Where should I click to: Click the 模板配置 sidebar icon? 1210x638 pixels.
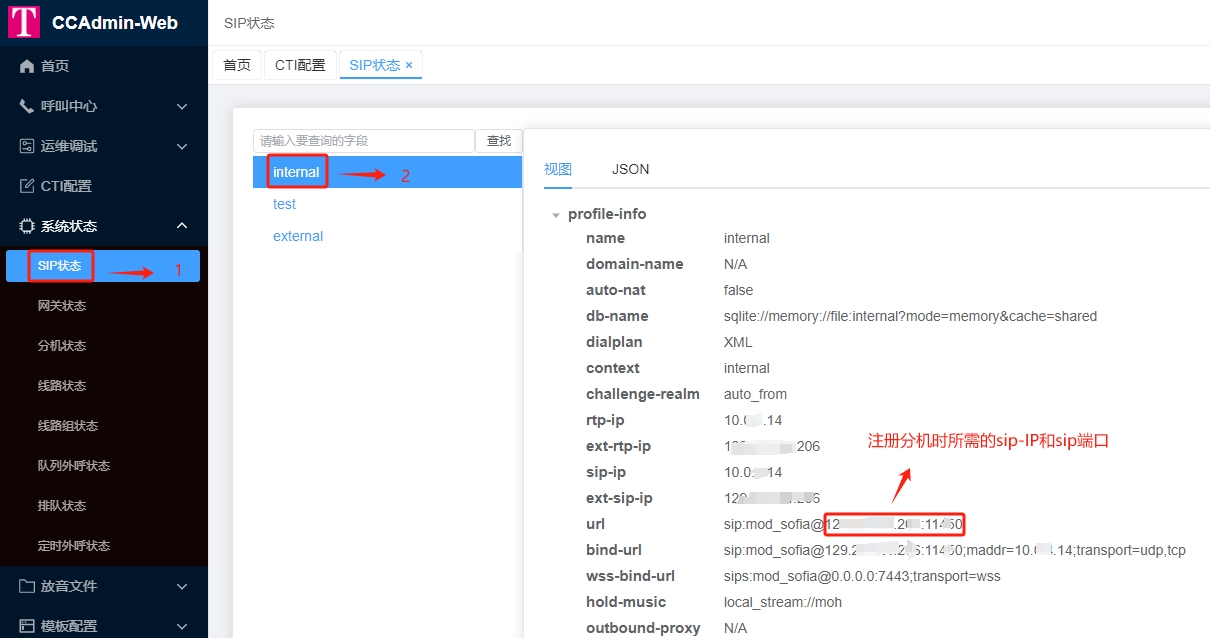[x=27, y=626]
